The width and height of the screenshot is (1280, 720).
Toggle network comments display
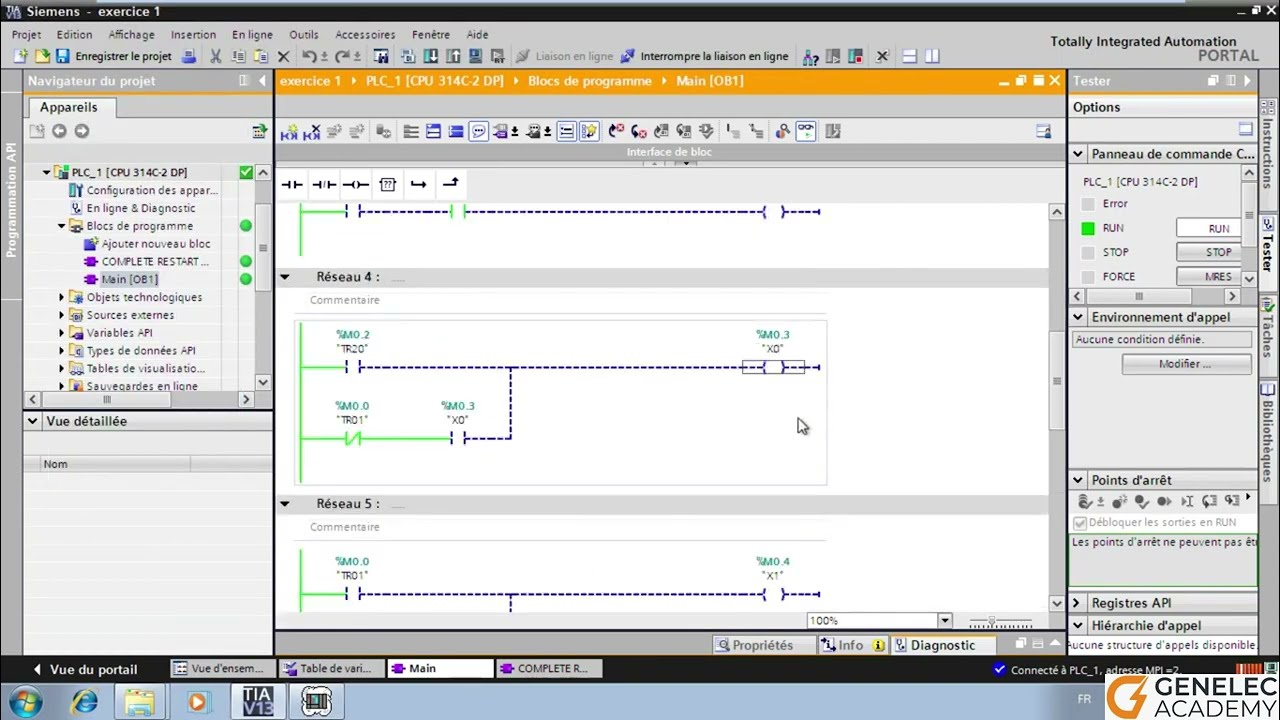[x=478, y=131]
